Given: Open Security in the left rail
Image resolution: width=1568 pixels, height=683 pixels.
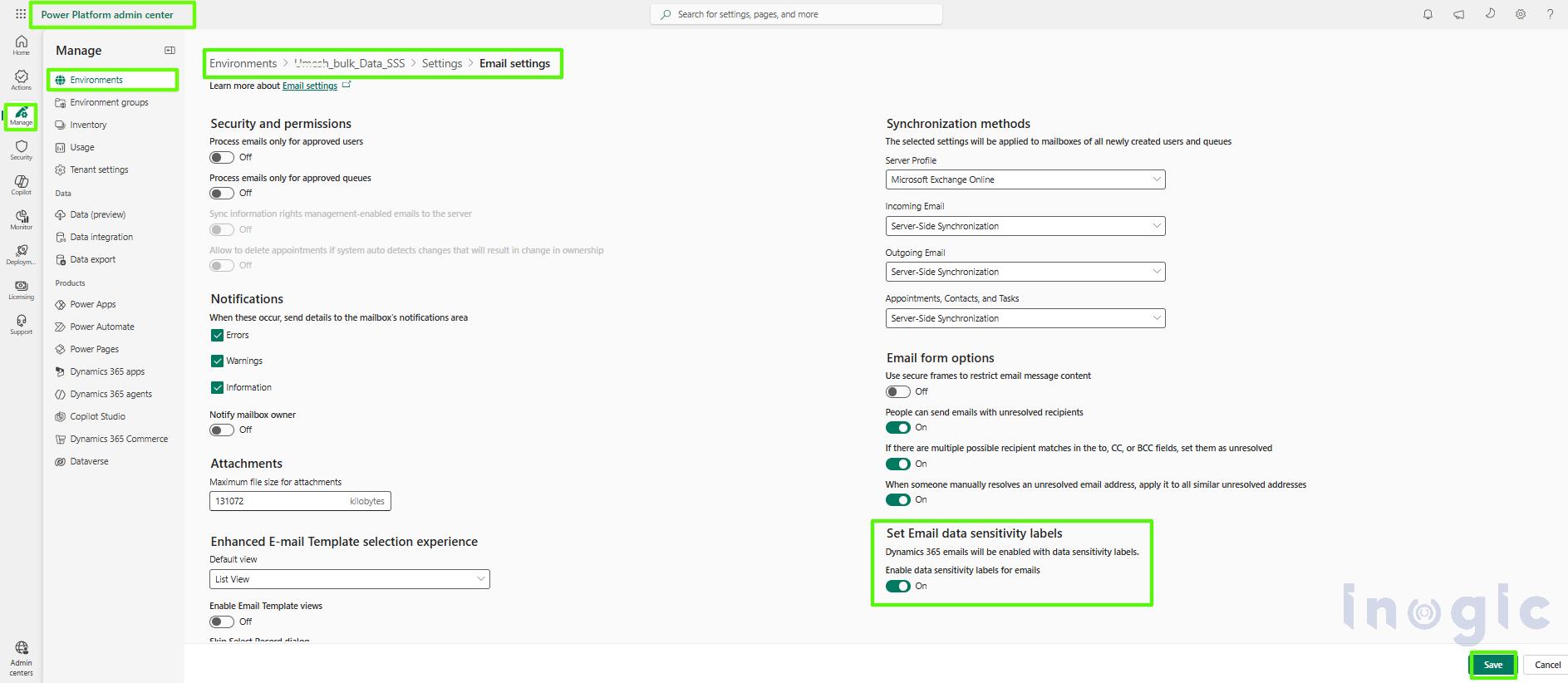Looking at the screenshot, I should pyautogui.click(x=22, y=150).
